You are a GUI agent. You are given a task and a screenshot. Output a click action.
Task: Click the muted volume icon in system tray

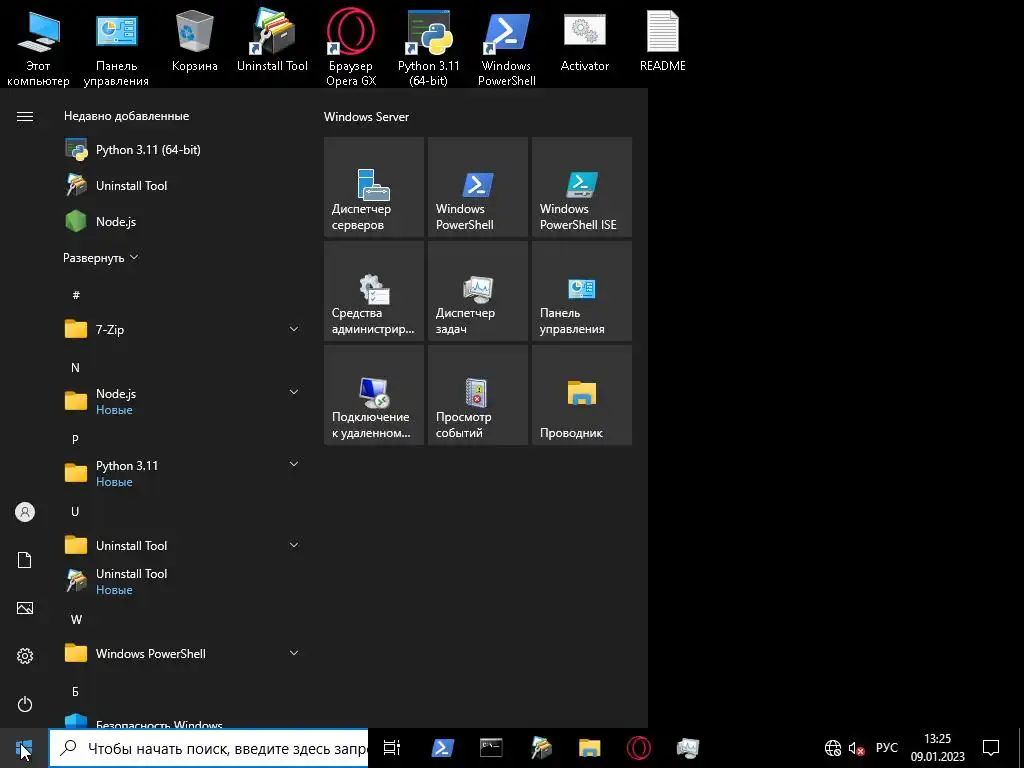pos(856,748)
